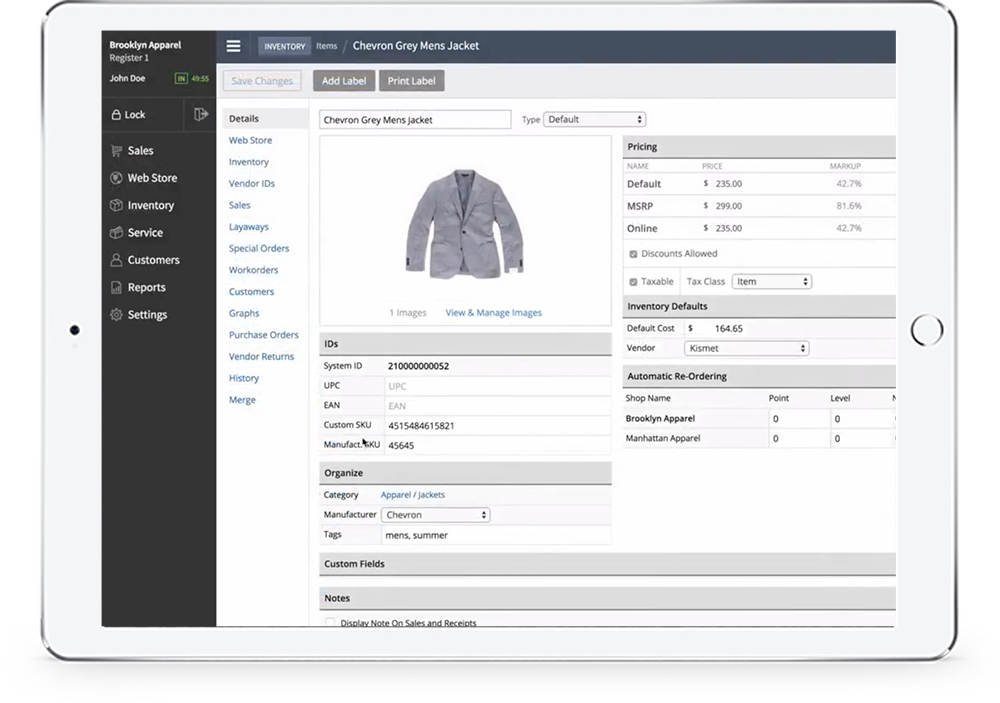Open the Special Orders tab
The width and height of the screenshot is (1000, 703).
[x=259, y=249]
